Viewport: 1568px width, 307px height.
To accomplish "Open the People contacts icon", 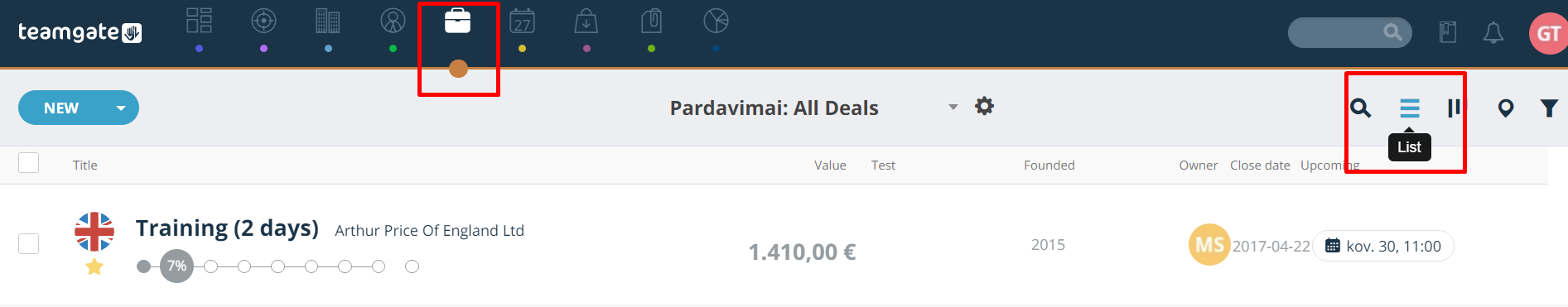I will [393, 21].
